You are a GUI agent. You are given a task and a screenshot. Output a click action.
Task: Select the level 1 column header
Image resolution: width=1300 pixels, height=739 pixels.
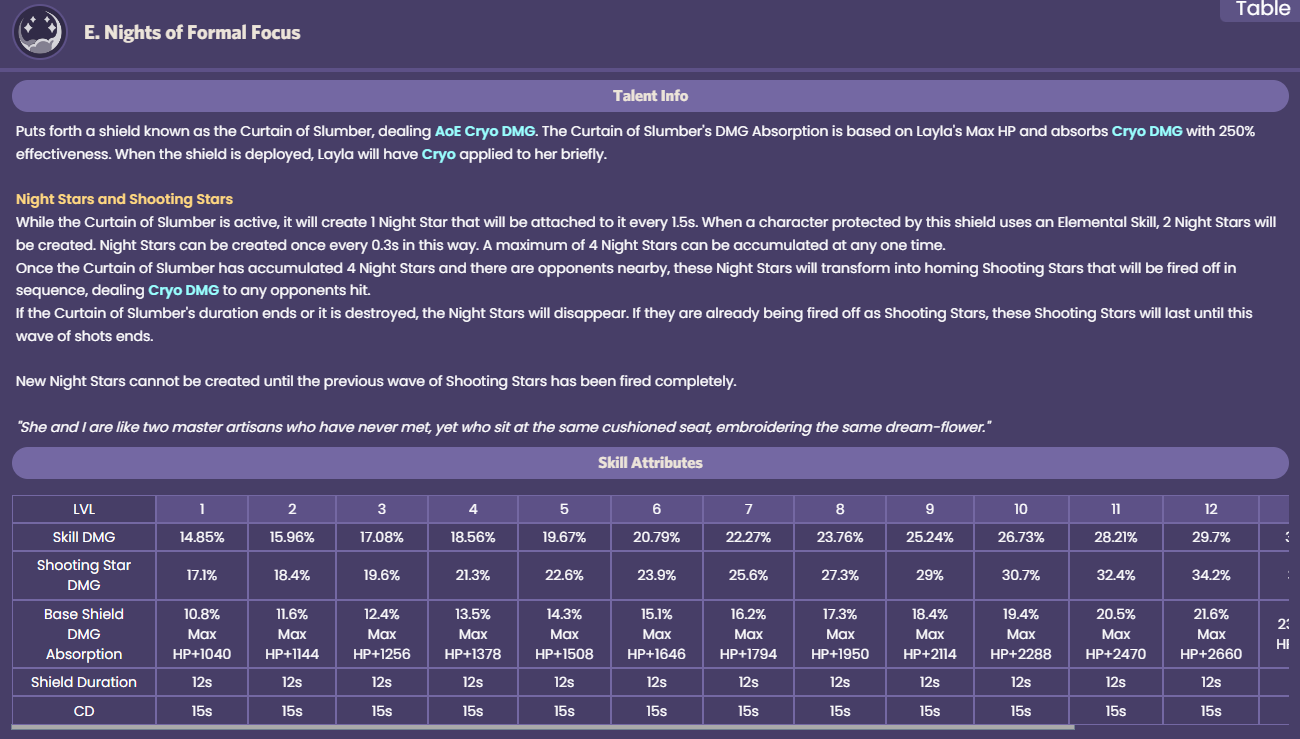point(201,508)
